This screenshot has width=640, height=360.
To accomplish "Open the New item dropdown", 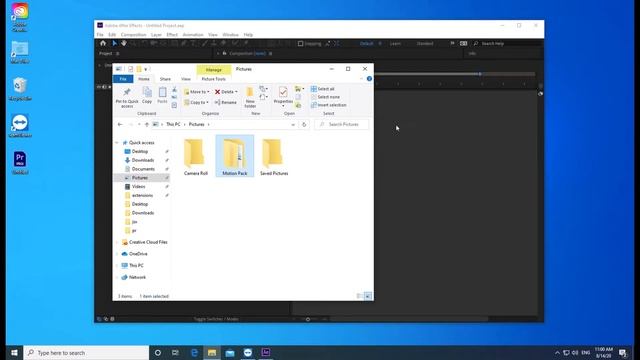I will coord(264,89).
